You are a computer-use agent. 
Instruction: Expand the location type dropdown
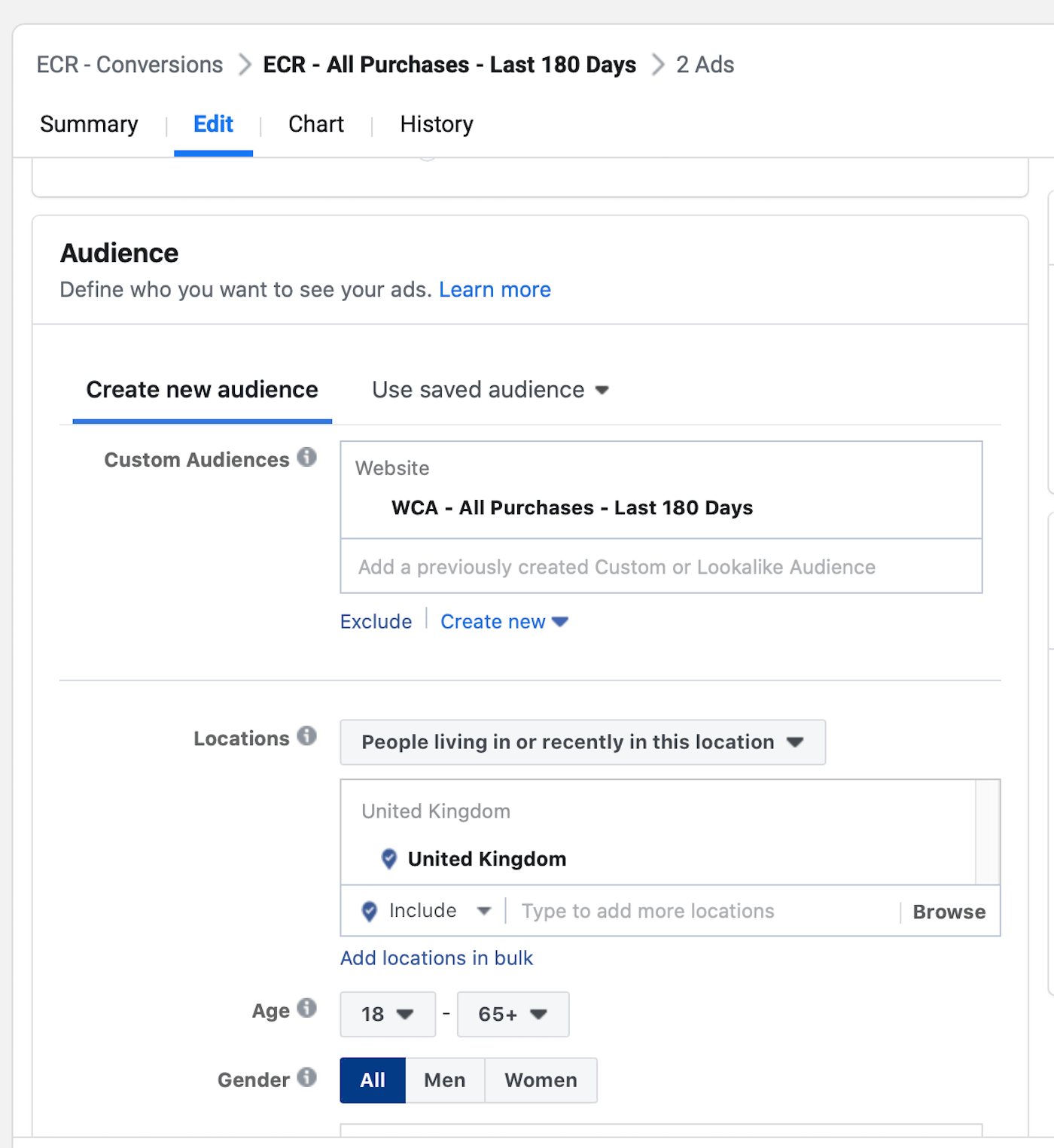pyautogui.click(x=582, y=742)
